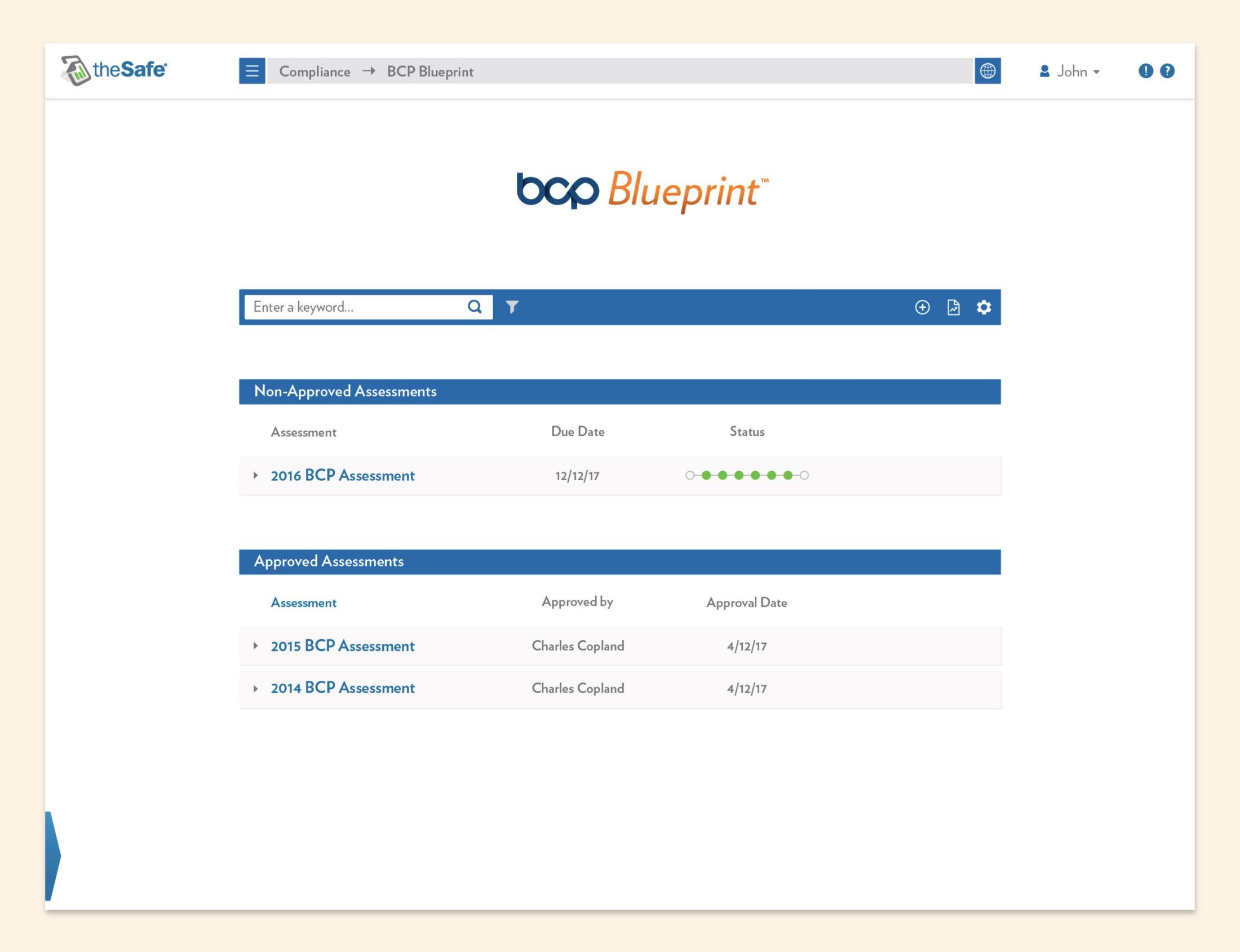Click the add assessment plus icon
Viewport: 1240px width, 952px height.
coord(922,307)
